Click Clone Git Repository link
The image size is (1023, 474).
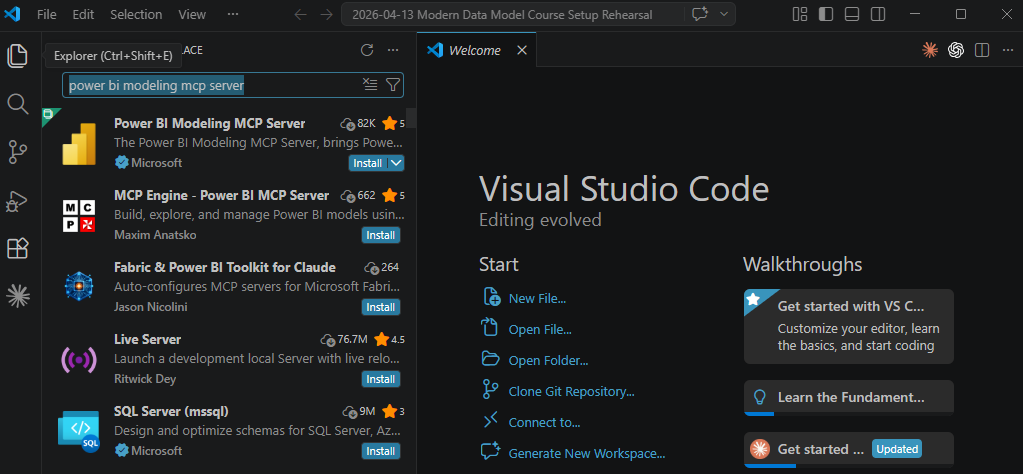tap(572, 392)
